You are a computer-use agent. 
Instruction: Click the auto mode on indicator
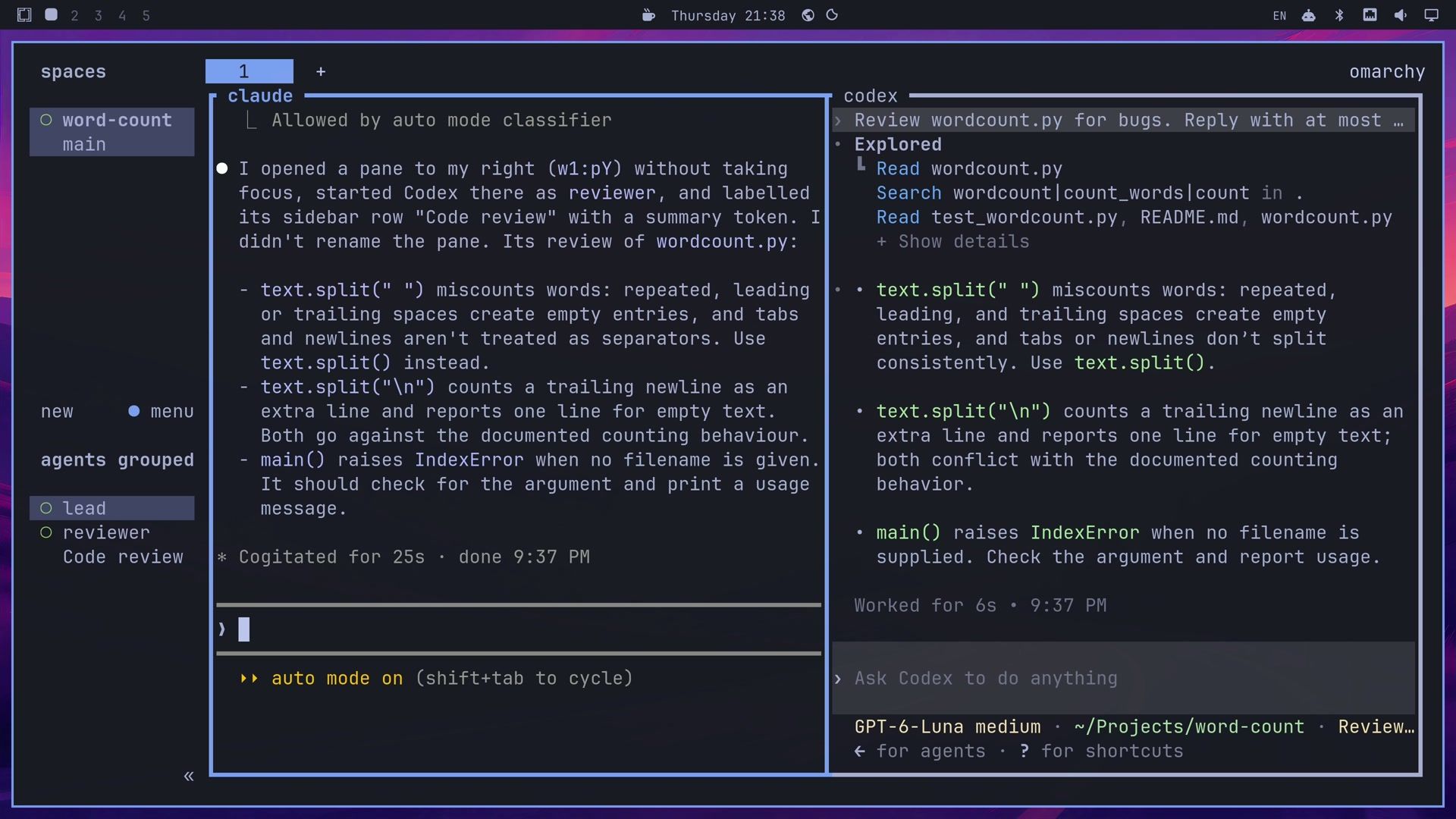tap(337, 678)
